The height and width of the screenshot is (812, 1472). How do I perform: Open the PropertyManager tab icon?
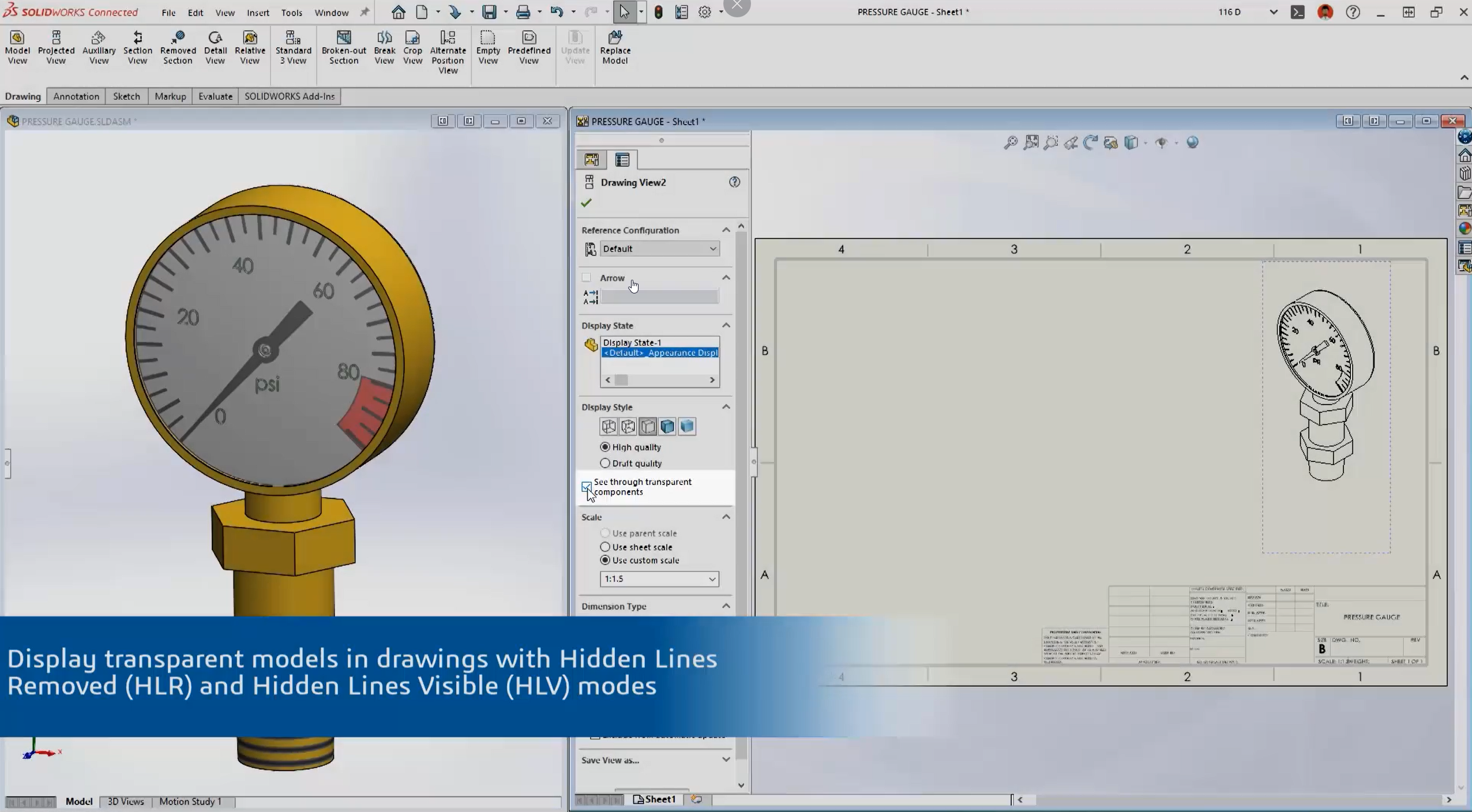(x=622, y=160)
